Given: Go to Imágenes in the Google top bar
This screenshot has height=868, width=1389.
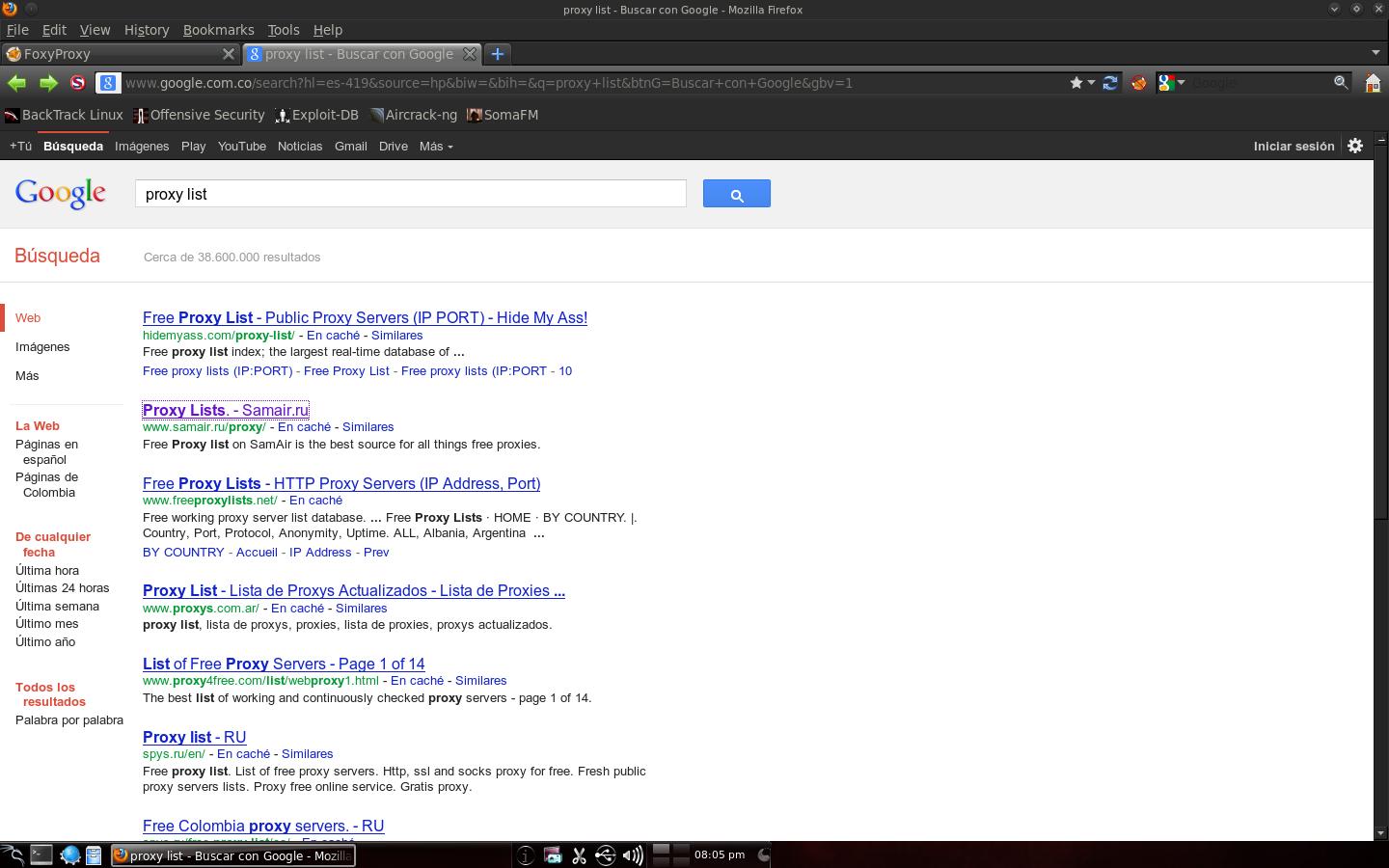Looking at the screenshot, I should (142, 146).
